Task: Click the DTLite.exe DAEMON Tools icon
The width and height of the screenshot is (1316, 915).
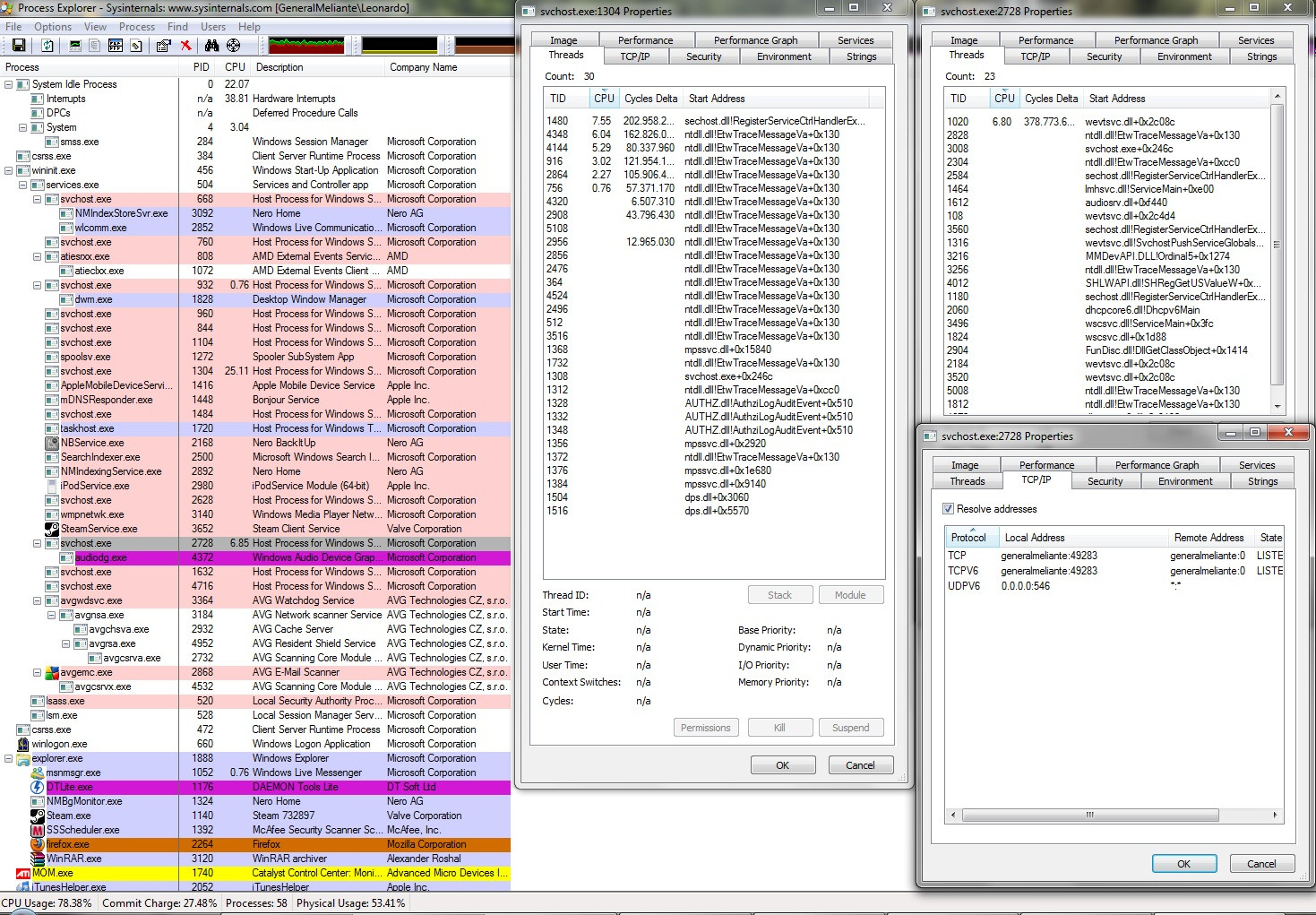Action: pyautogui.click(x=38, y=787)
